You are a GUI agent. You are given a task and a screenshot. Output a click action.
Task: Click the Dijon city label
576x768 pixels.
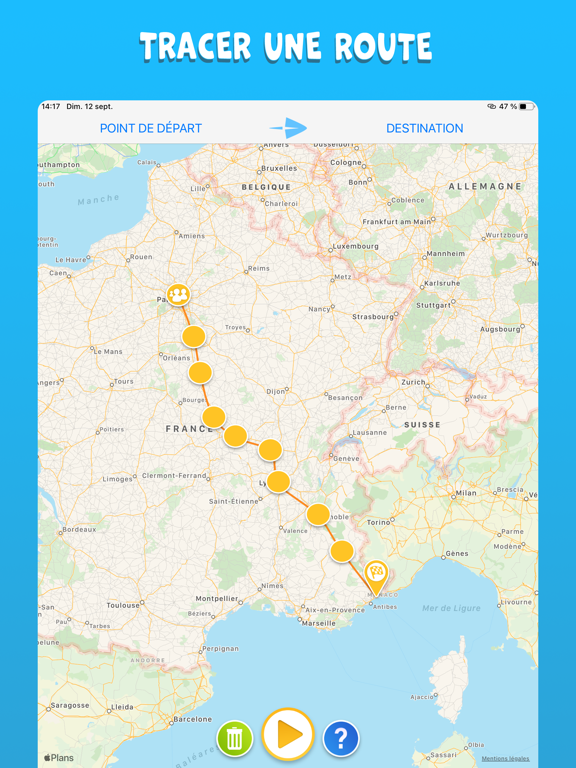275,392
